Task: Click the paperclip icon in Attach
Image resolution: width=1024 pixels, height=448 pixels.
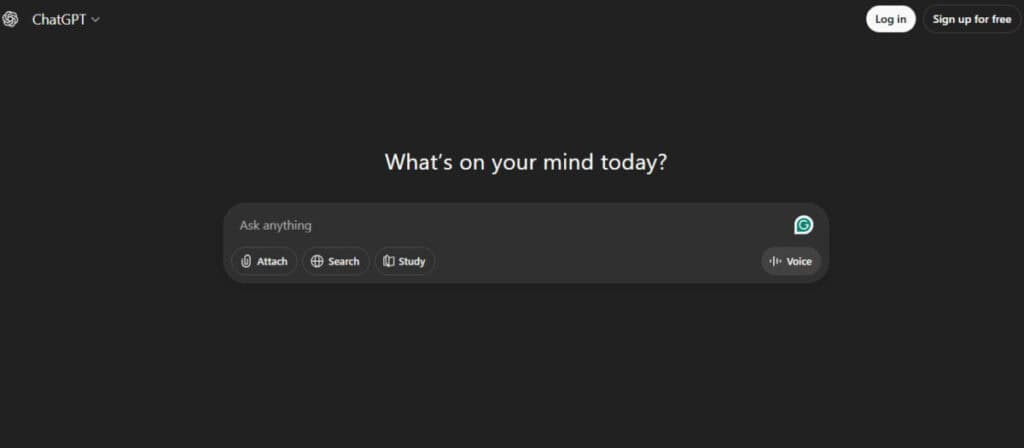Action: tap(246, 261)
